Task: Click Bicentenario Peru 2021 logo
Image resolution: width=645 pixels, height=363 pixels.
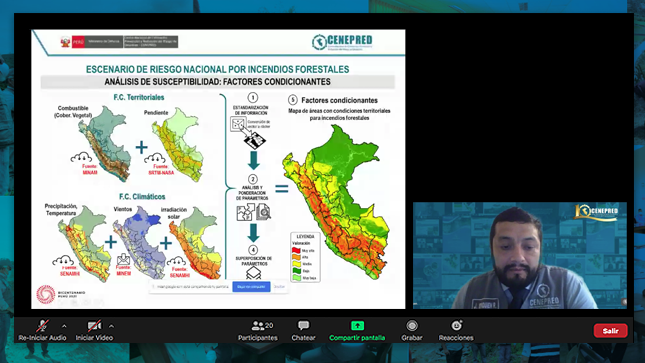Action: coord(60,294)
